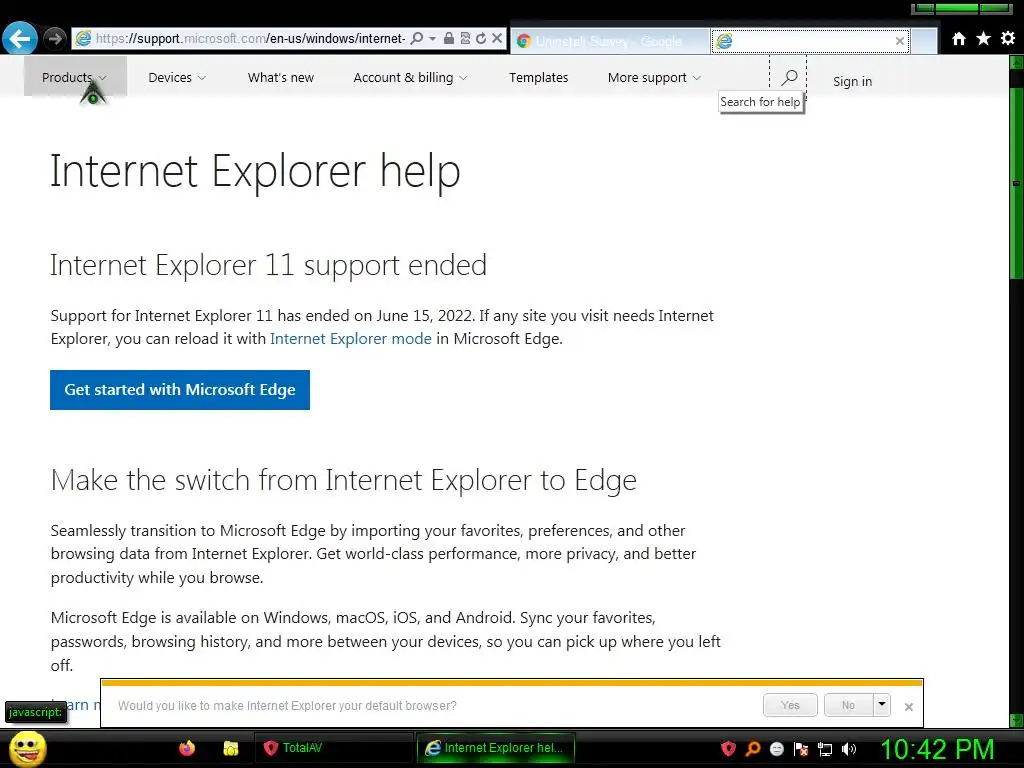Image resolution: width=1024 pixels, height=768 pixels.
Task: Click the address bar URL field
Action: coord(250,39)
